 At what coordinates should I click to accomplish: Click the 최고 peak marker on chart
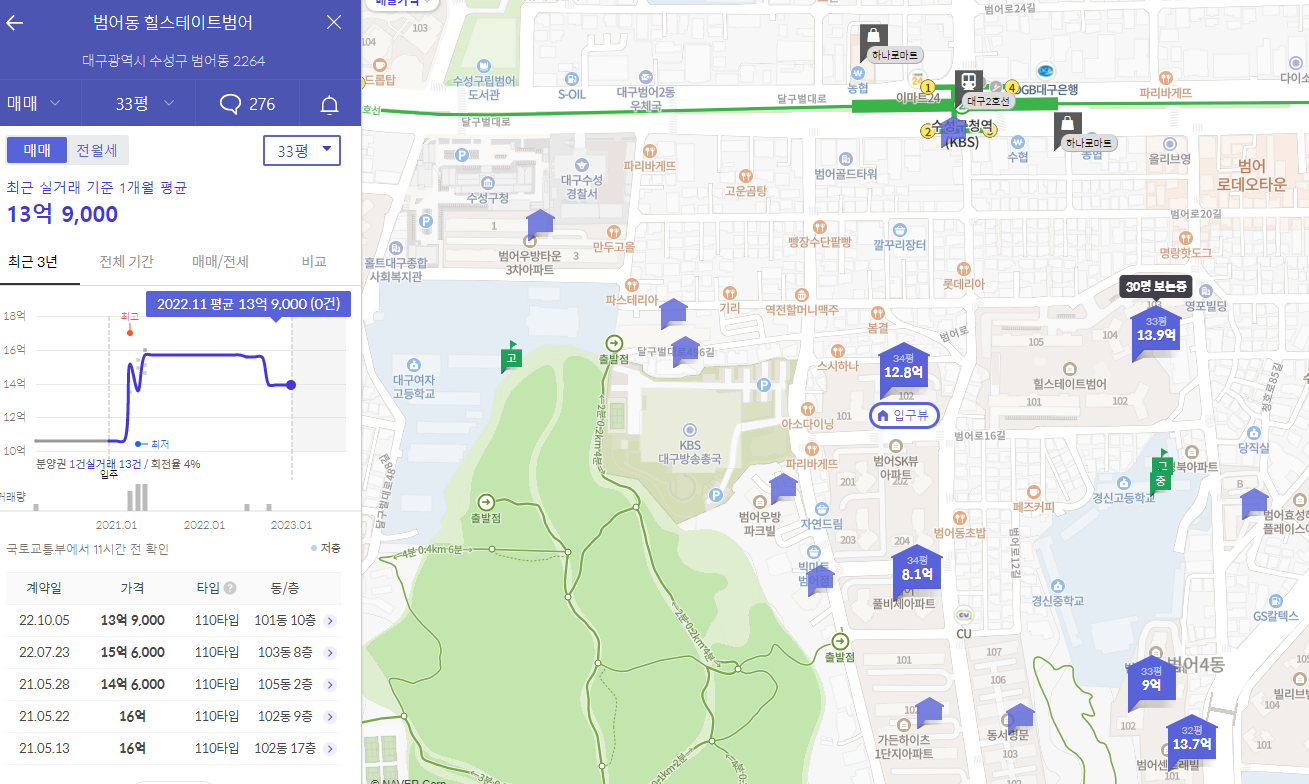point(130,332)
